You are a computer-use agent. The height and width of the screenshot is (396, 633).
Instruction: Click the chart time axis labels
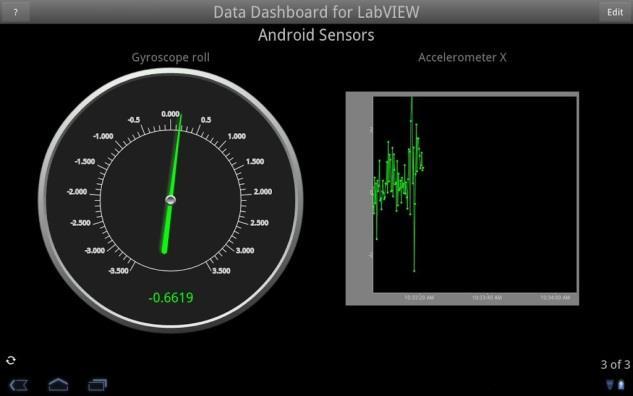487,298
